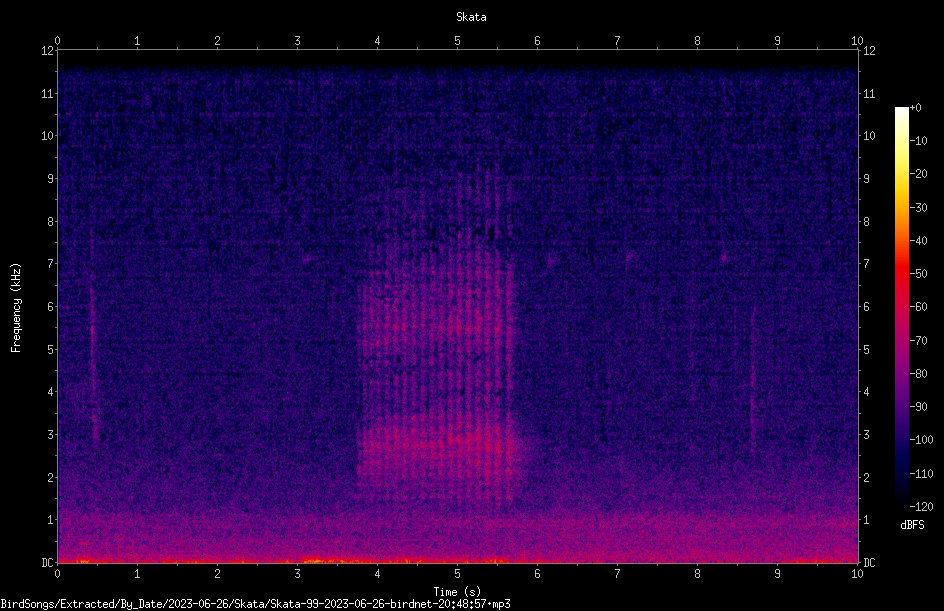Click the 'Skata' title above the spectrogram
The width and height of the screenshot is (944, 611).
point(471,17)
